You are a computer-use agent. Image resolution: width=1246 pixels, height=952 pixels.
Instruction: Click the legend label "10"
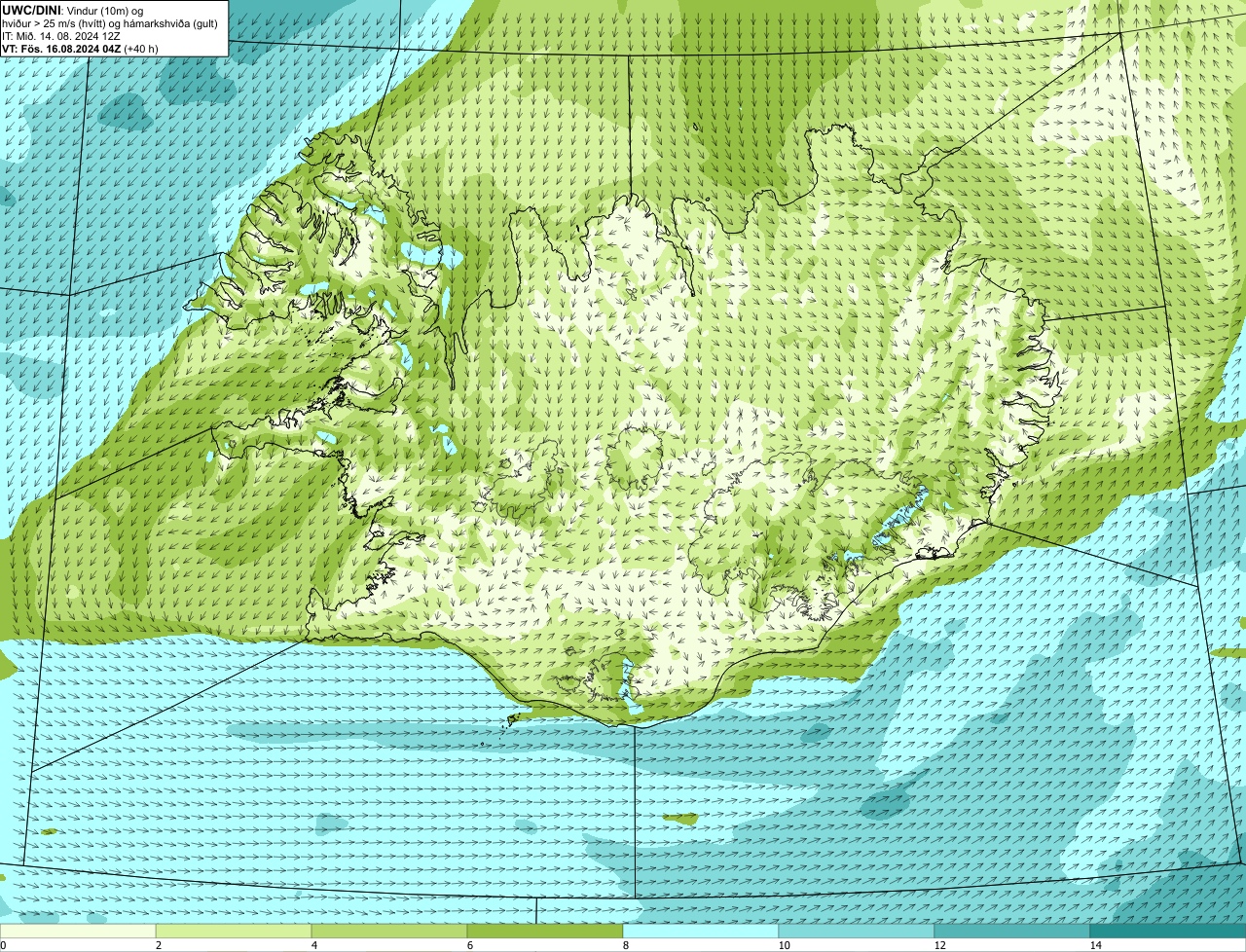point(784,945)
